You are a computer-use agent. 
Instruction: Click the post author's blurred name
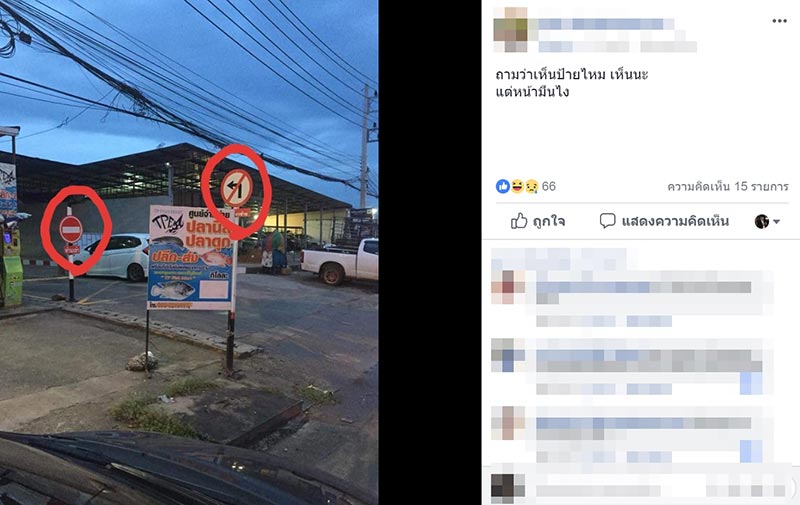coord(606,23)
